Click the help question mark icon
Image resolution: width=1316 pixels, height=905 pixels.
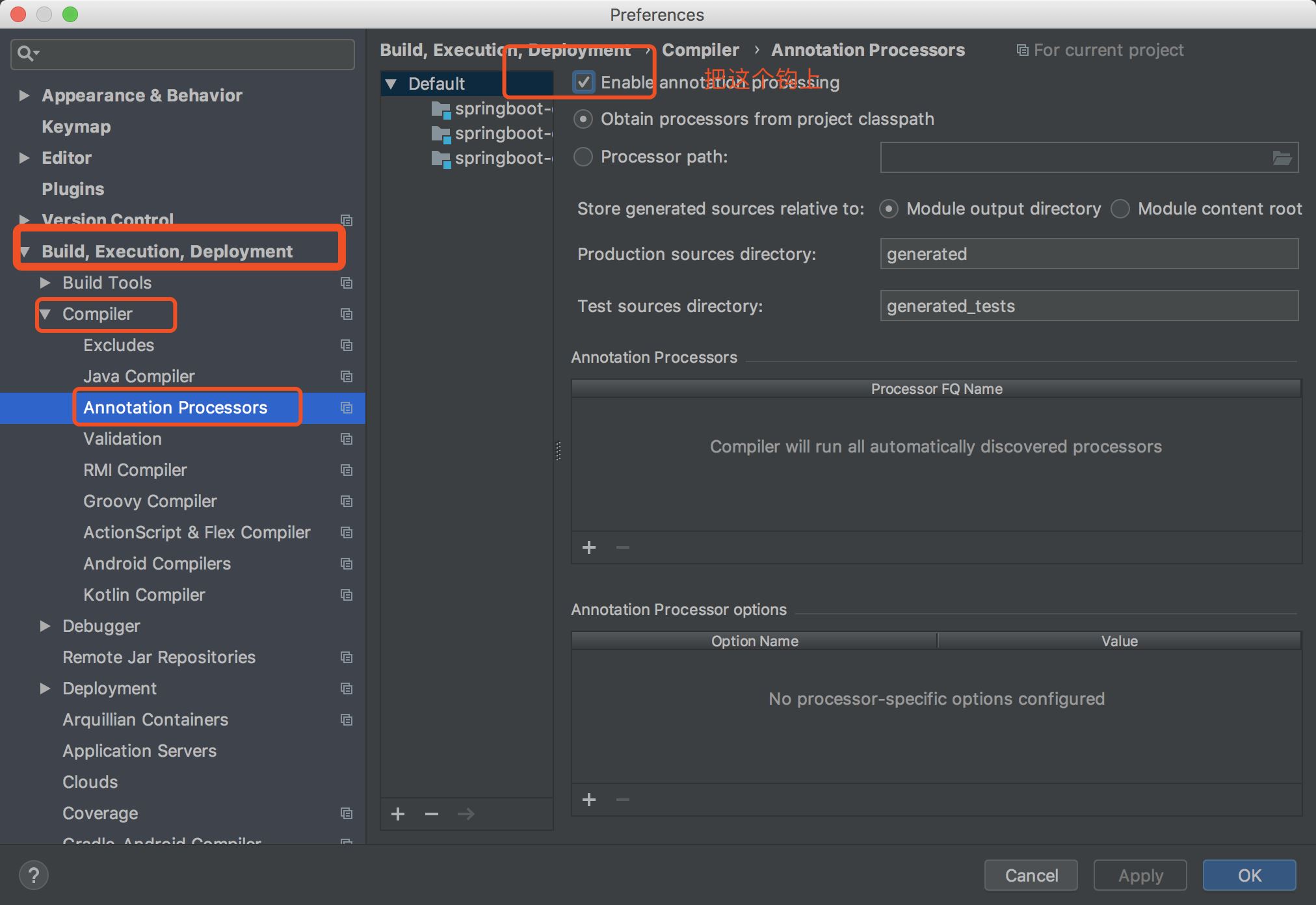[34, 875]
